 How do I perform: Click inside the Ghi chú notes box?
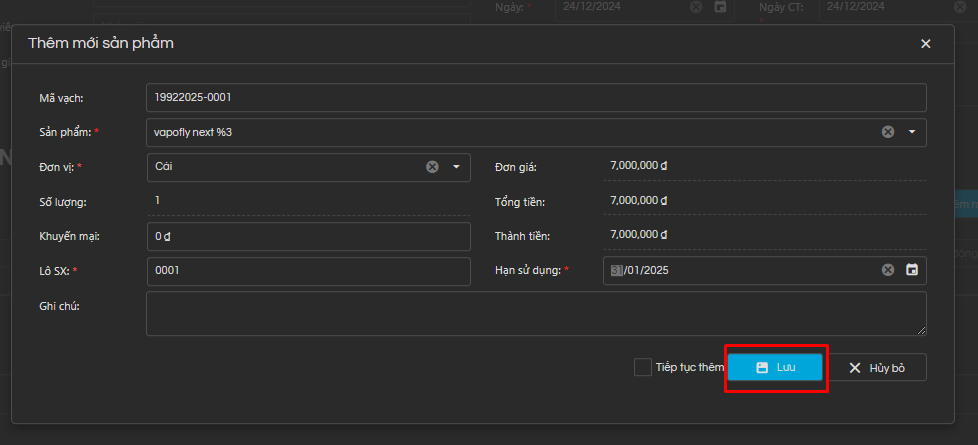pos(535,313)
